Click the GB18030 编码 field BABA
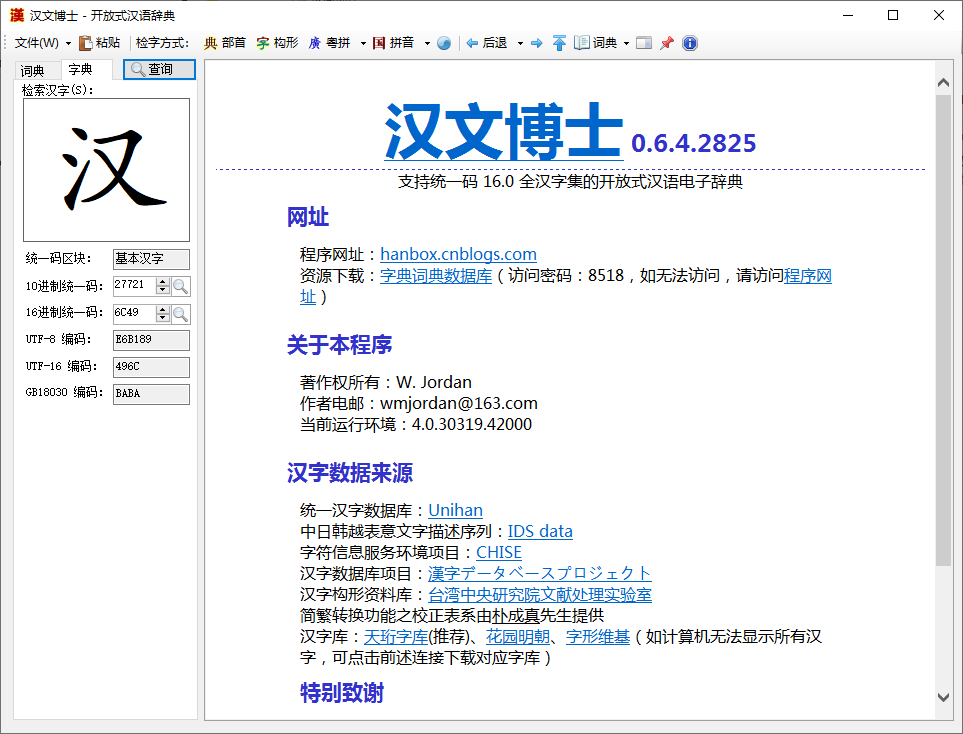This screenshot has height=734, width=963. coord(151,394)
